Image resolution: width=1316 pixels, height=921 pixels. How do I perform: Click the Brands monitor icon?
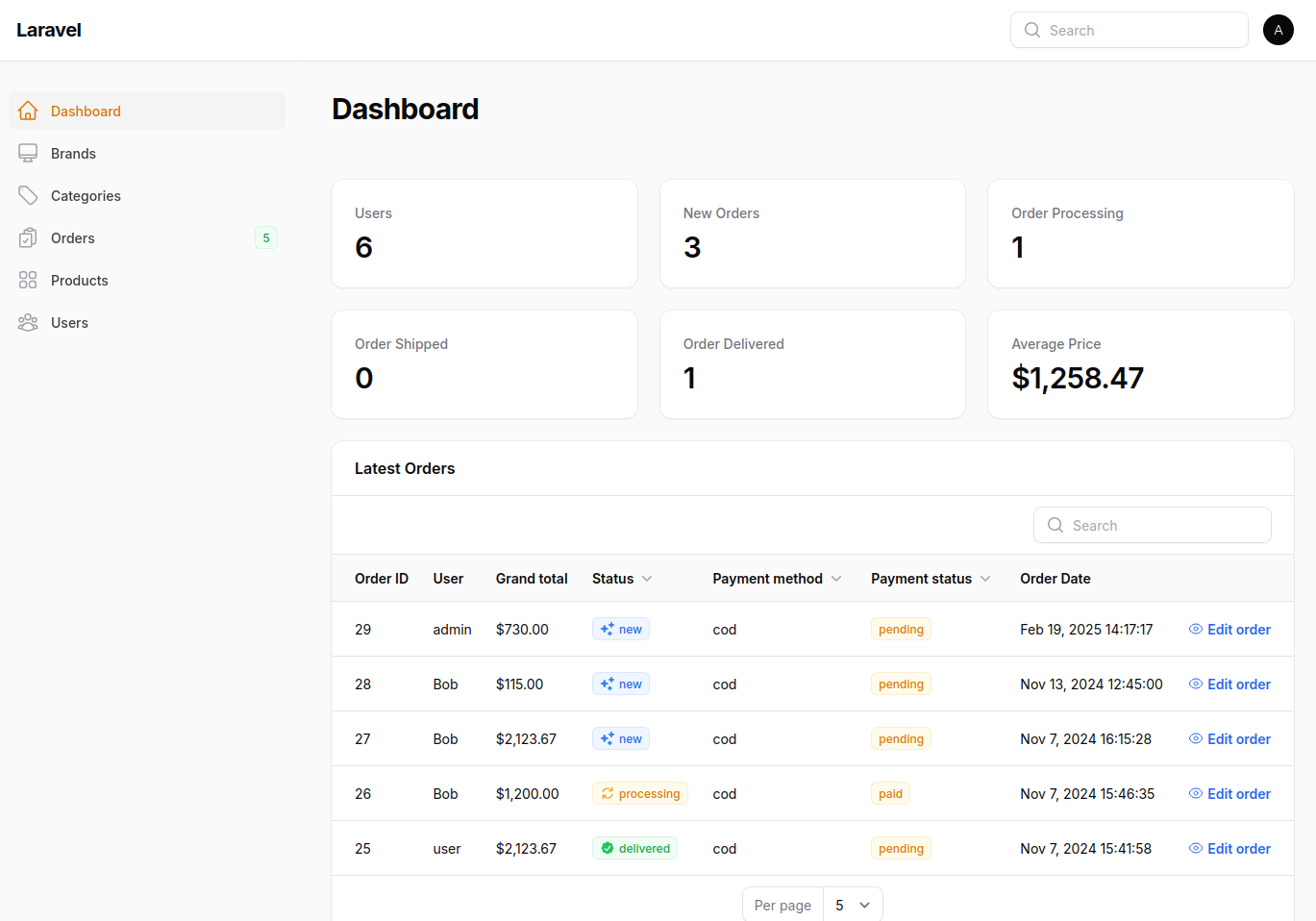click(x=28, y=153)
